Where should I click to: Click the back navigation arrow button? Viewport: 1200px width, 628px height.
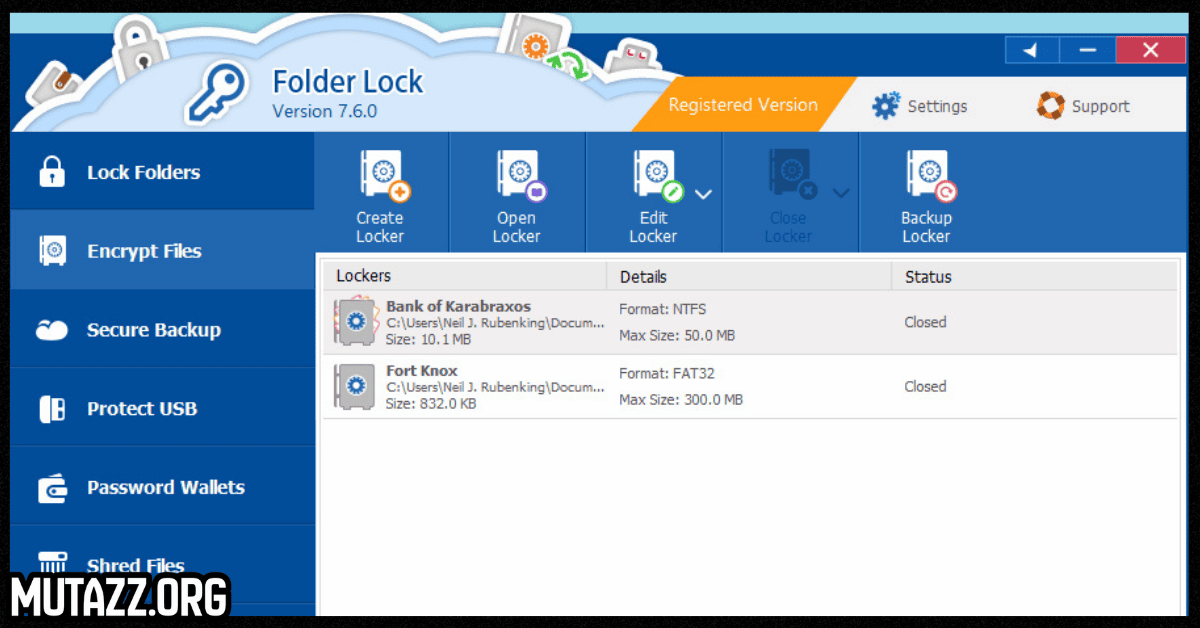(x=1032, y=49)
